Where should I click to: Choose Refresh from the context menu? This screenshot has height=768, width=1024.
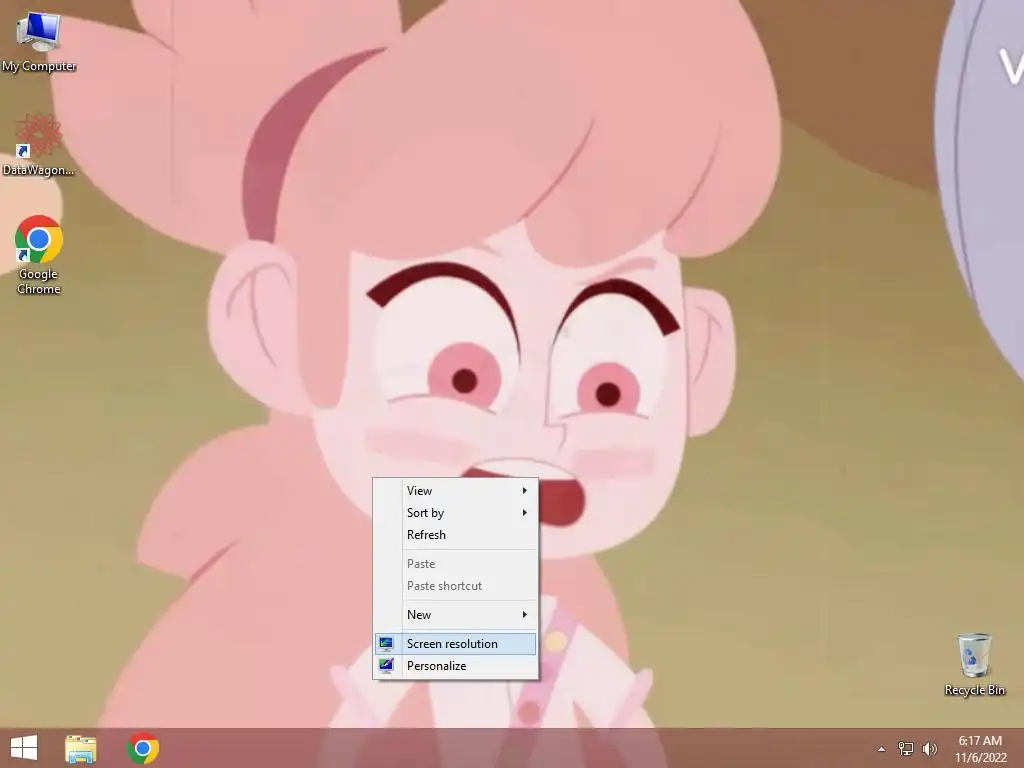point(456,535)
